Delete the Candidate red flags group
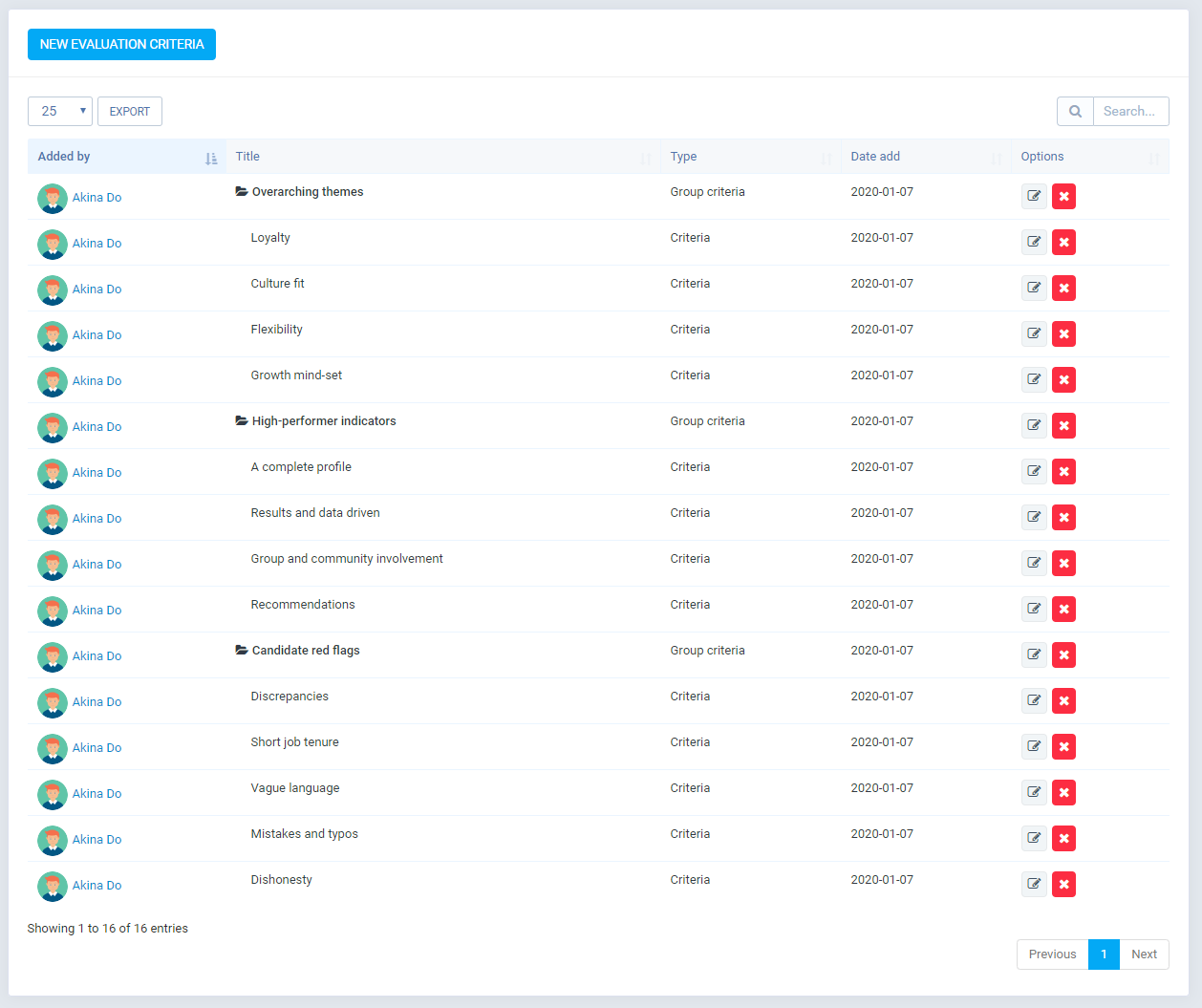Viewport: 1202px width, 1008px height. click(x=1063, y=655)
